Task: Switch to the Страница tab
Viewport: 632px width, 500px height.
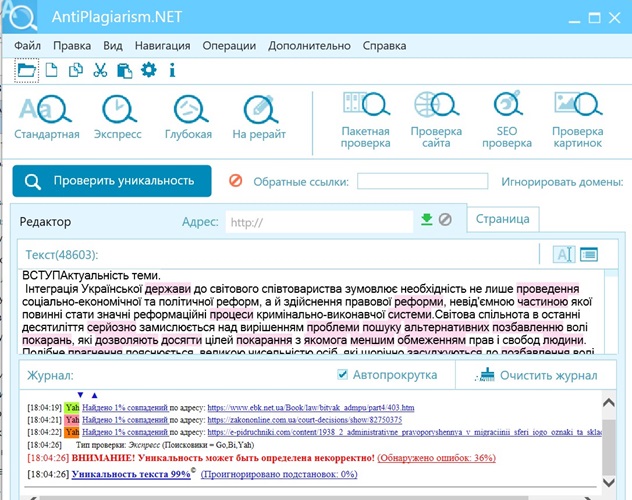Action: coord(503,219)
